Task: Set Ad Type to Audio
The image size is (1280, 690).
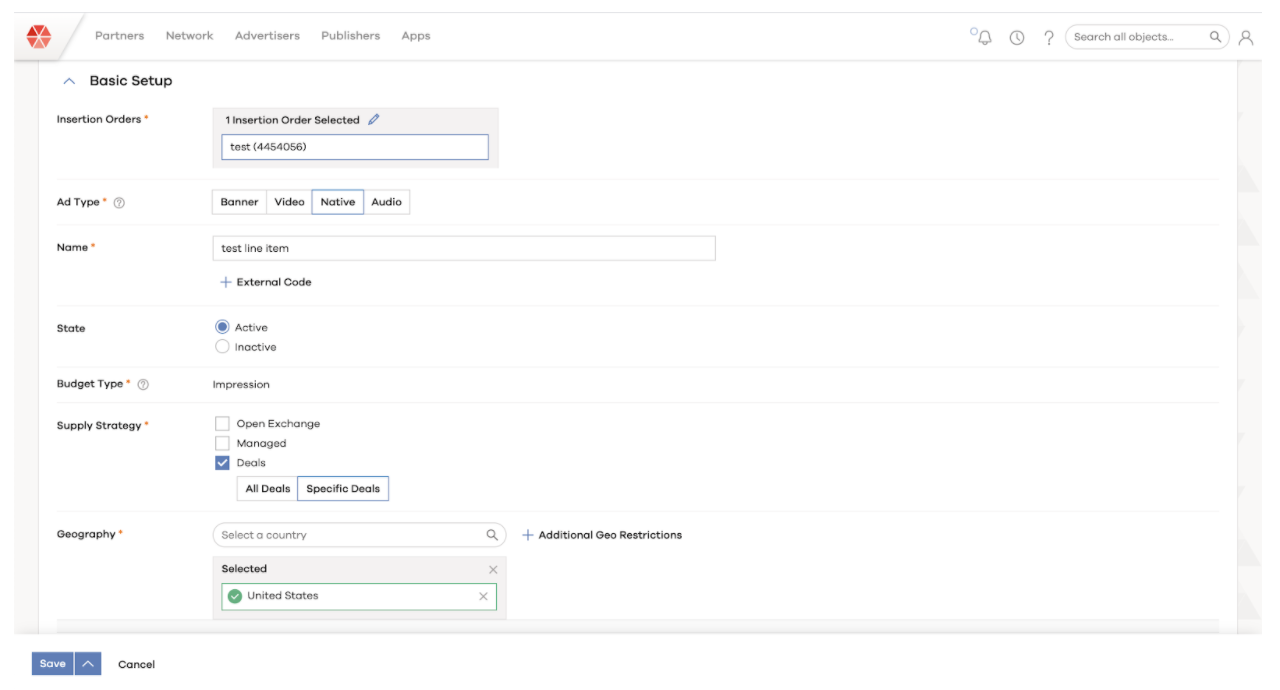Action: click(x=387, y=202)
